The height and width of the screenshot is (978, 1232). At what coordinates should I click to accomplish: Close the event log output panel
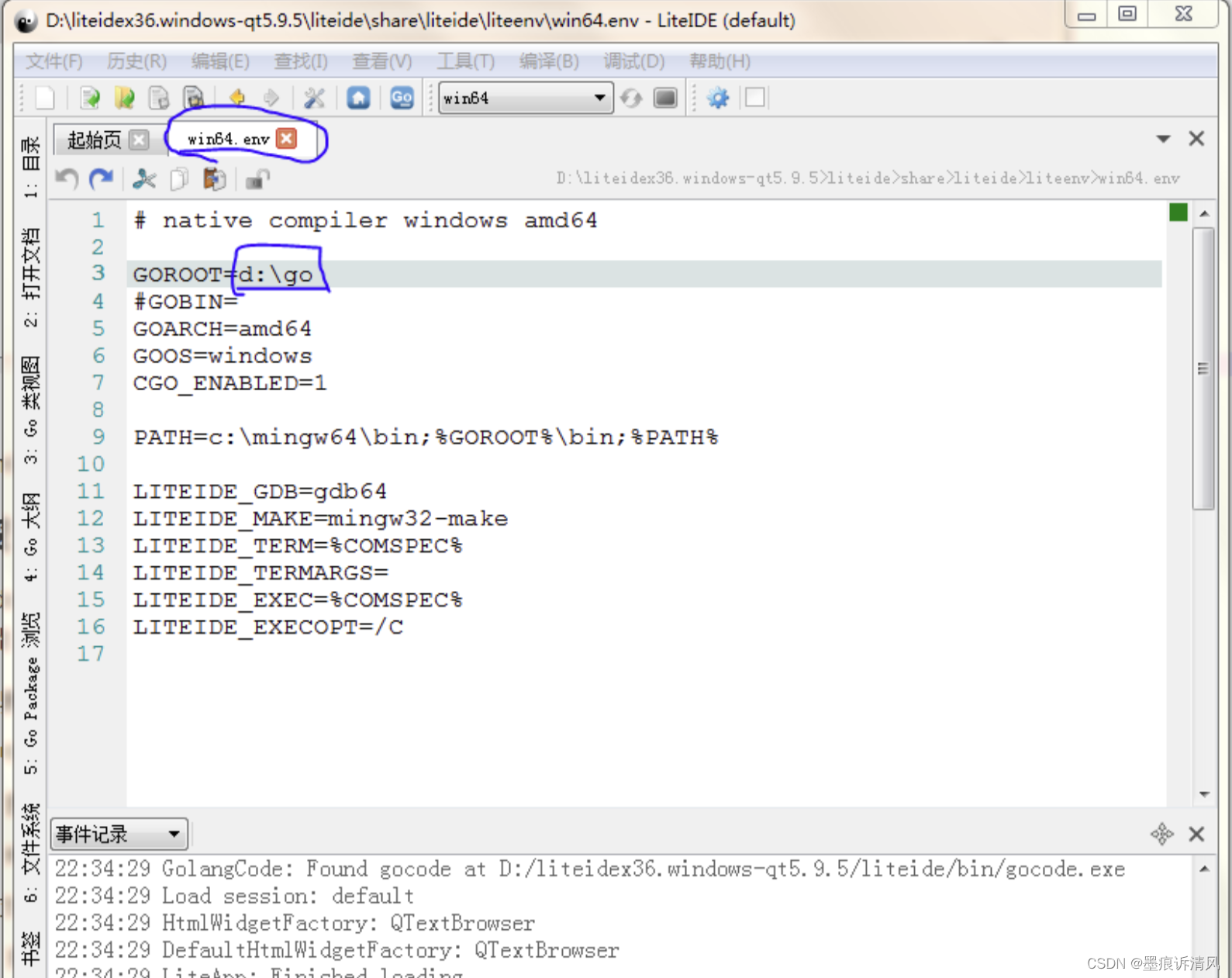coord(1196,834)
